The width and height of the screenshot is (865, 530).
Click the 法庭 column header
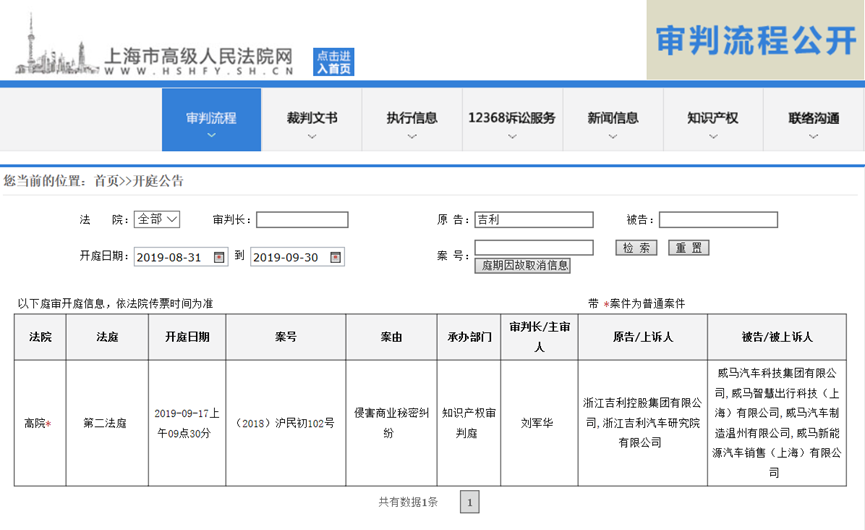point(107,337)
